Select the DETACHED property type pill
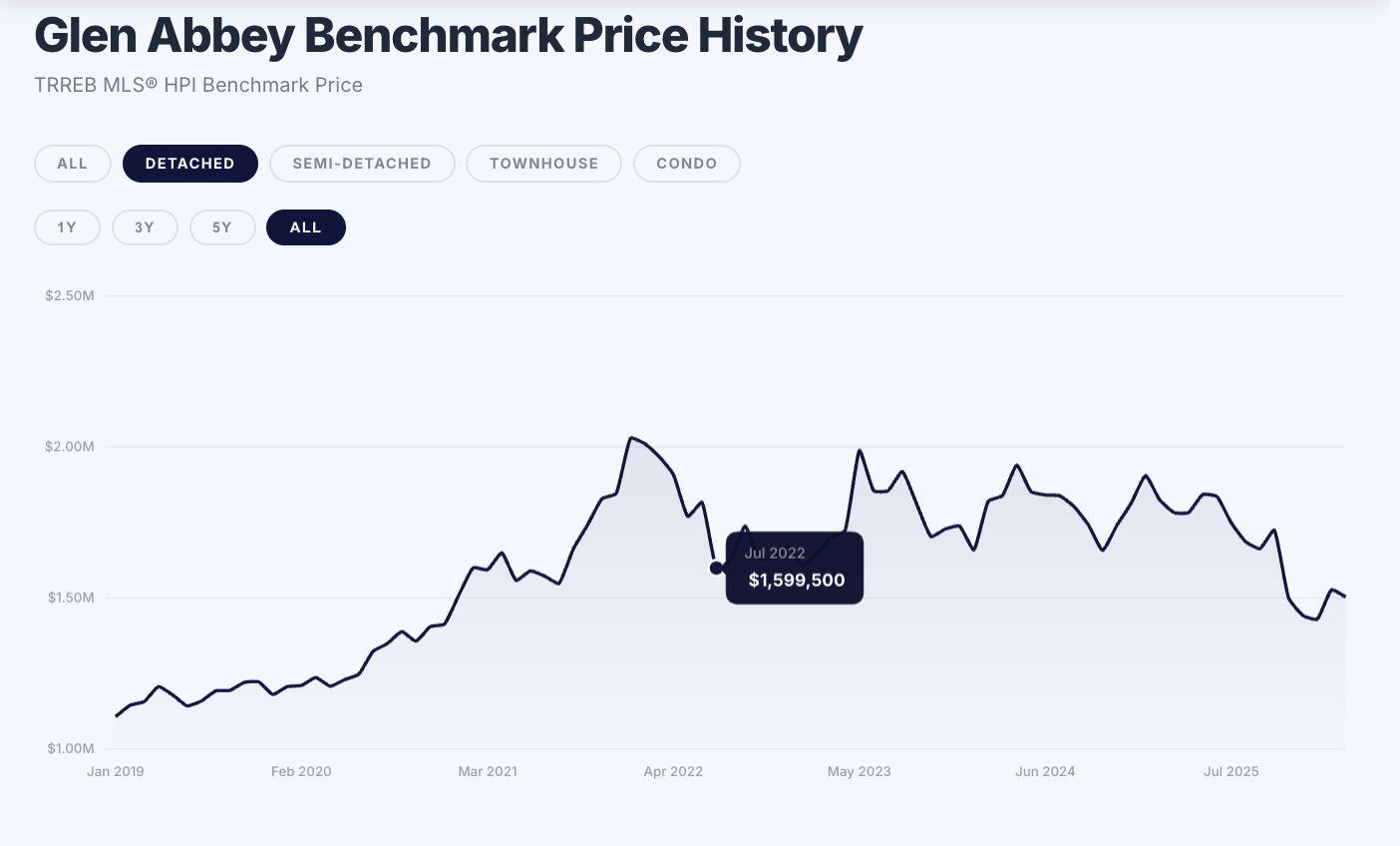 click(x=189, y=164)
